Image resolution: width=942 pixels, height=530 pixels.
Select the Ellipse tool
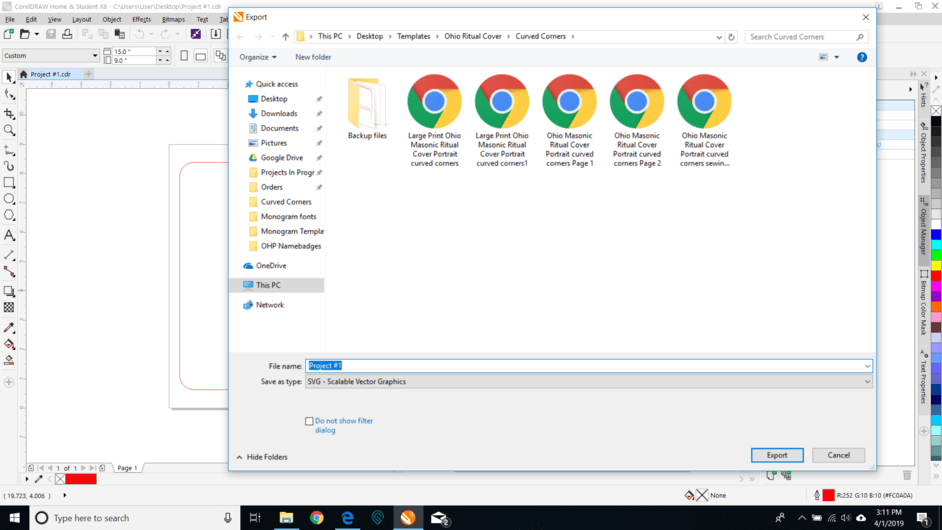coord(9,199)
